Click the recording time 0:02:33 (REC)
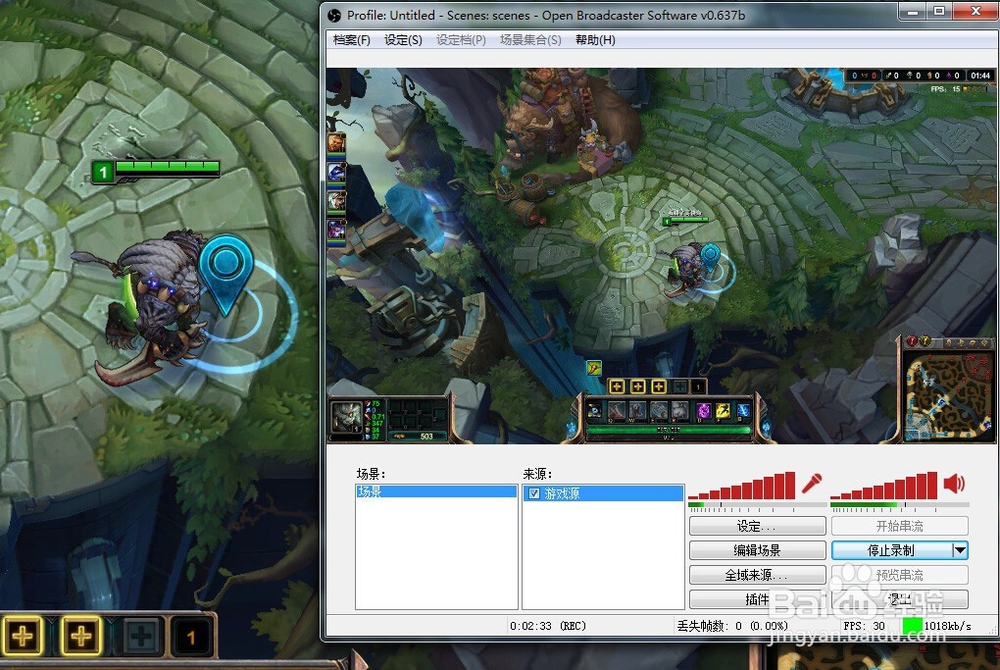The height and width of the screenshot is (670, 1000). 548,626
